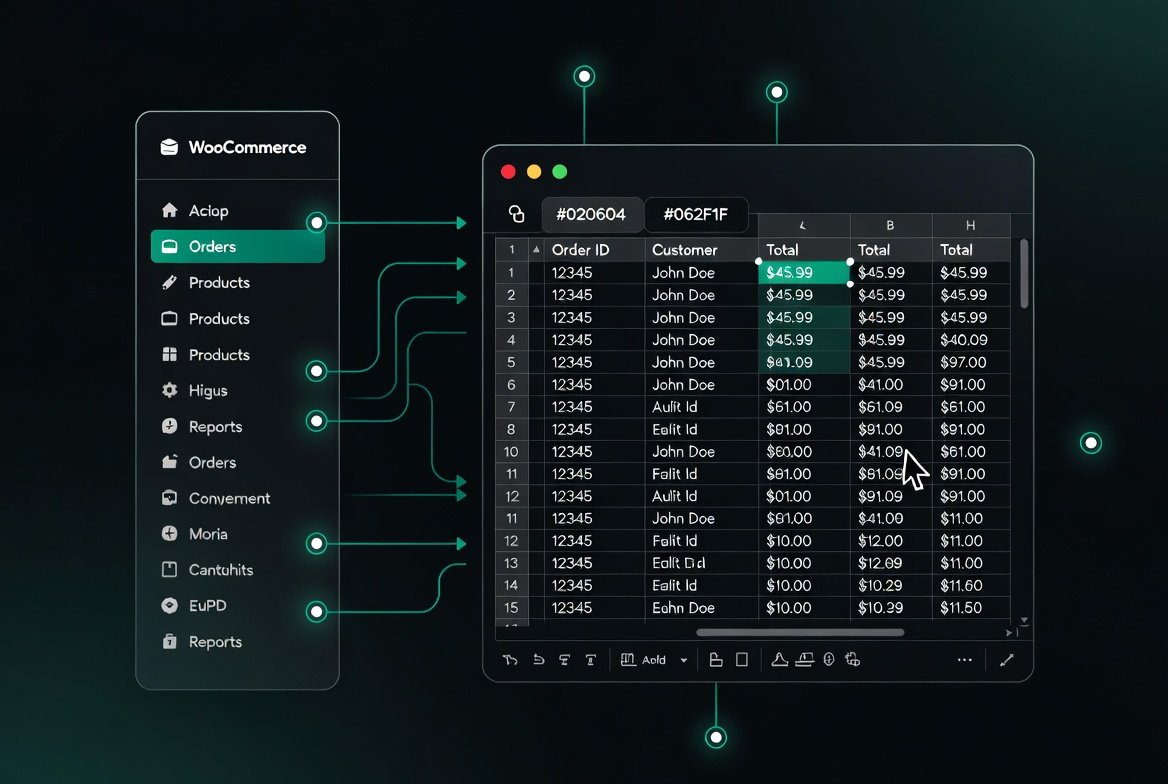Click the empty square toolbar icon
The height and width of the screenshot is (784, 1168).
[x=742, y=660]
